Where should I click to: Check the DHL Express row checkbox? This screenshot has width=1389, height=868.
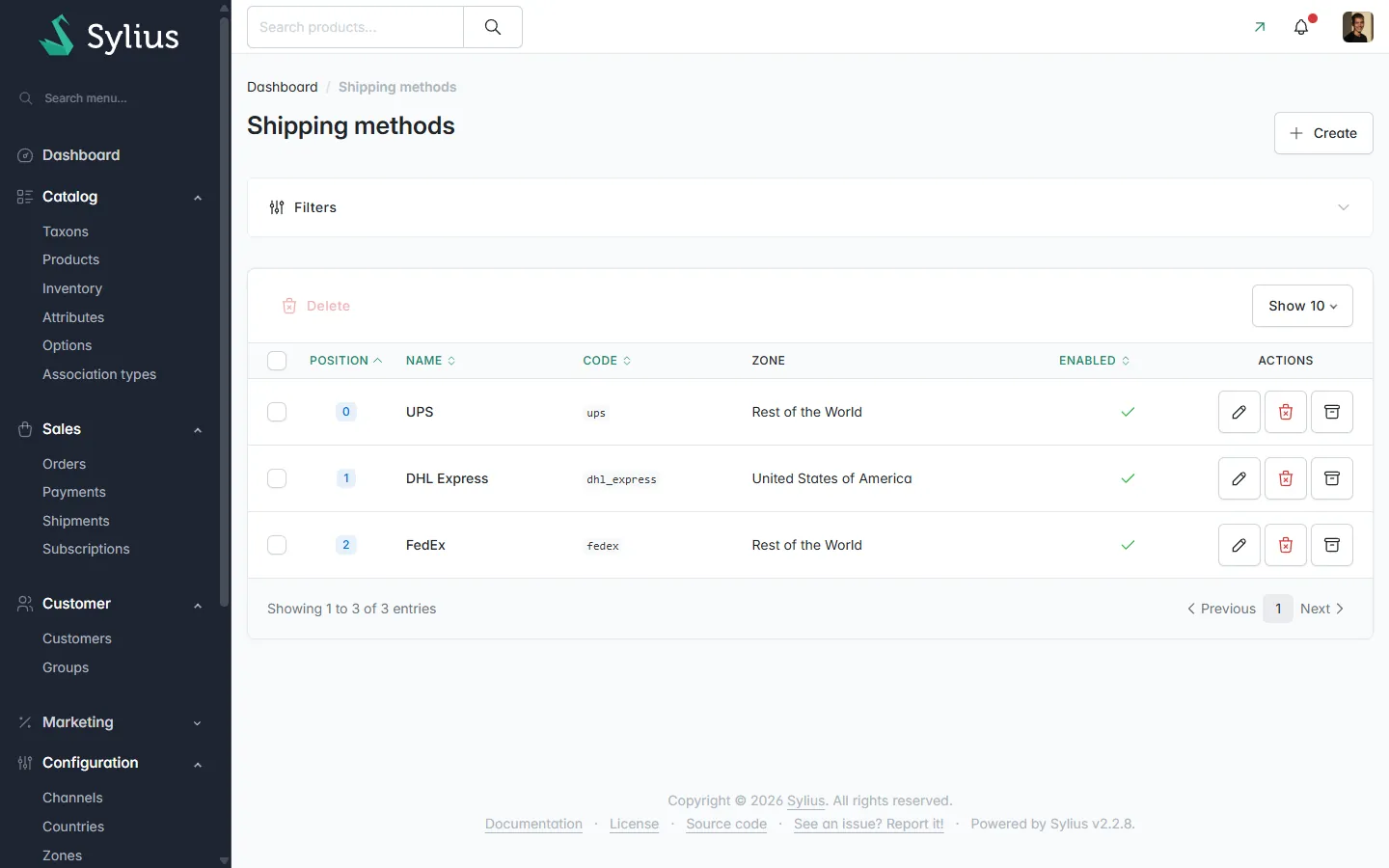pyautogui.click(x=277, y=478)
